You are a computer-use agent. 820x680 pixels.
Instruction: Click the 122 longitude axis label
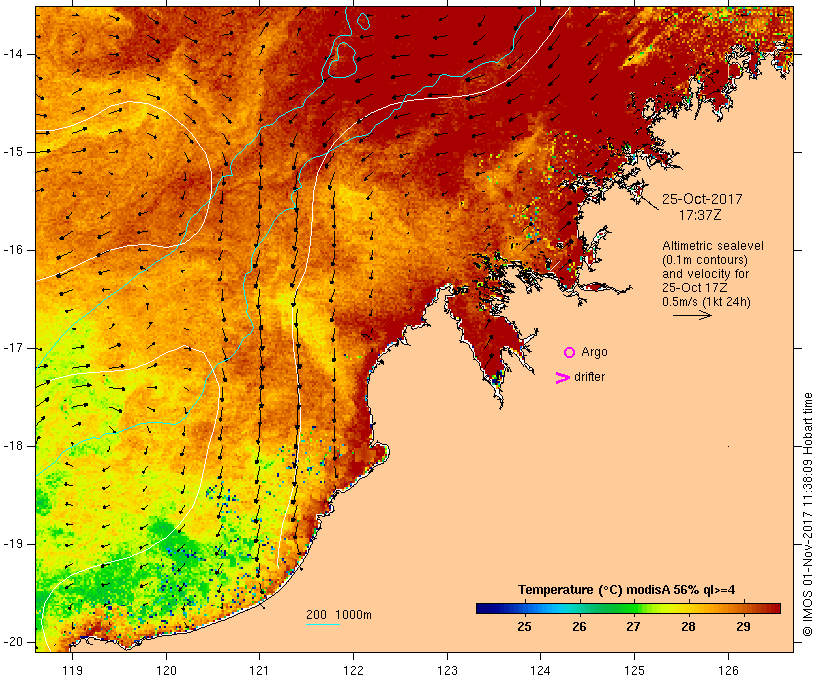354,670
